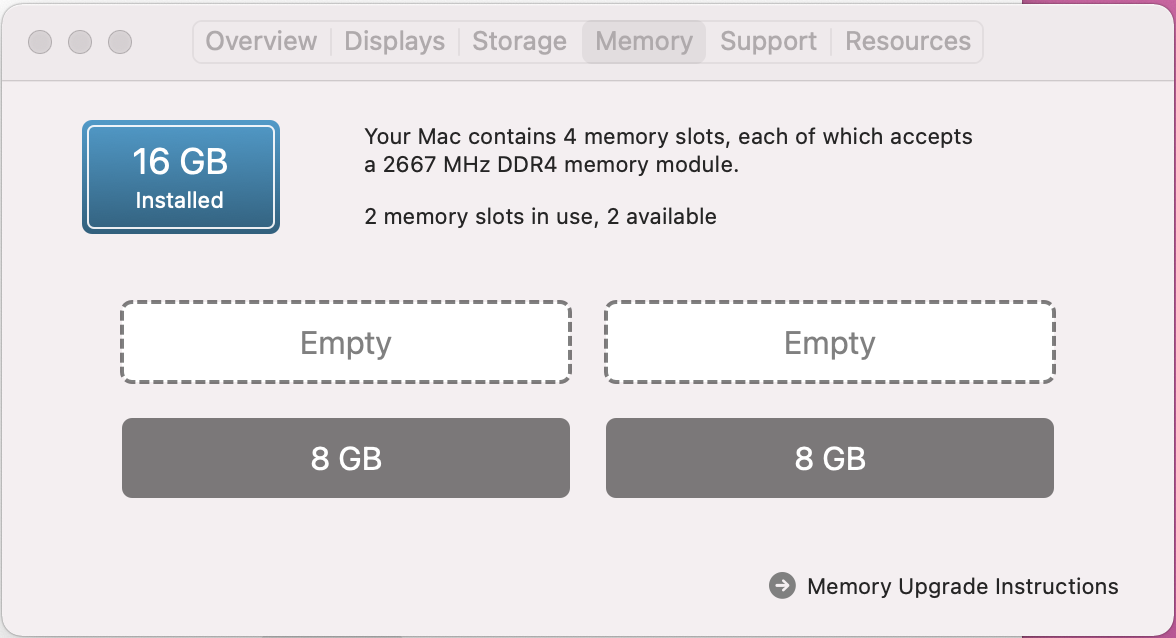The image size is (1176, 638).
Task: Click the window zoom button
Action: pos(120,42)
